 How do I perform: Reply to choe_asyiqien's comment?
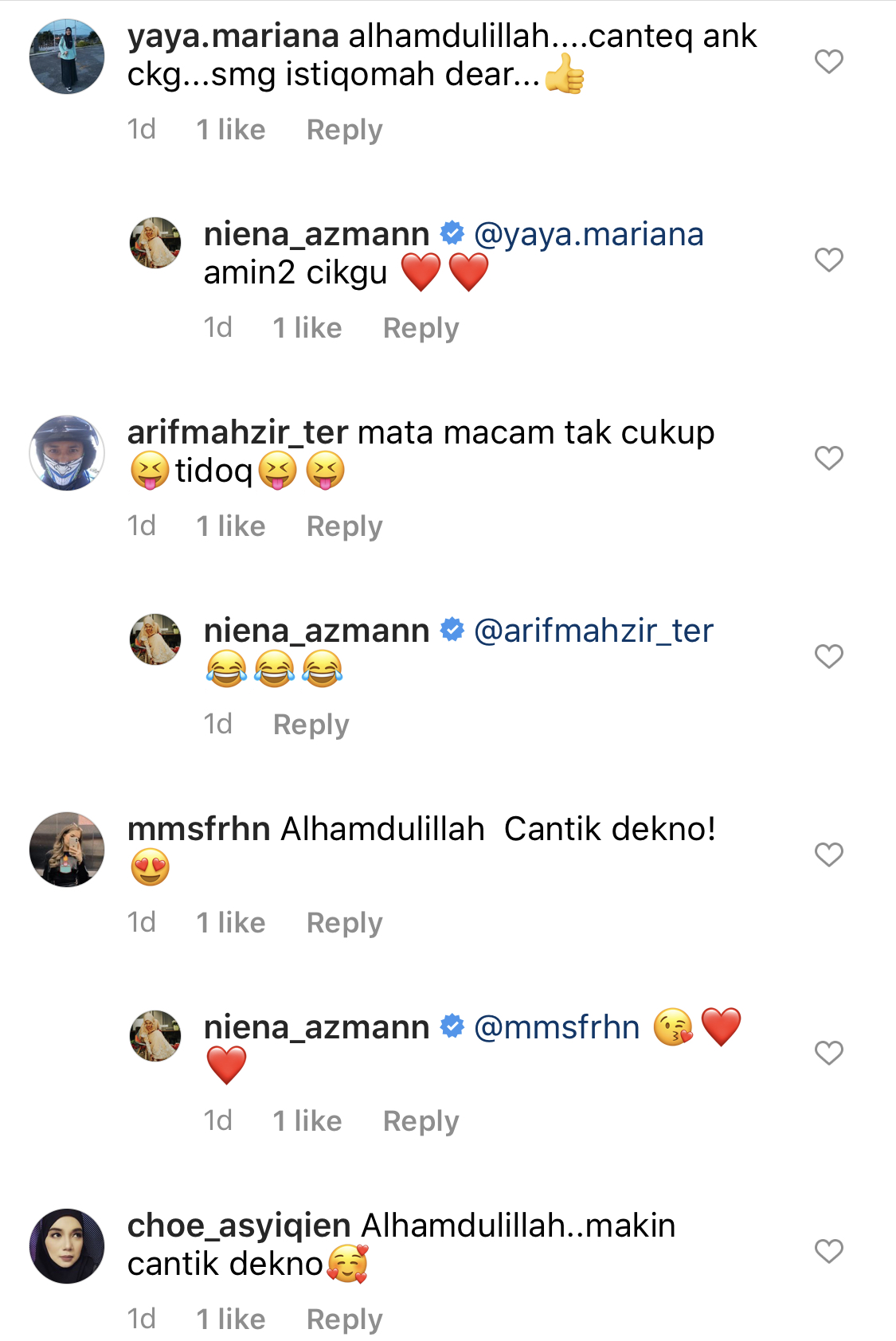[x=344, y=1319]
